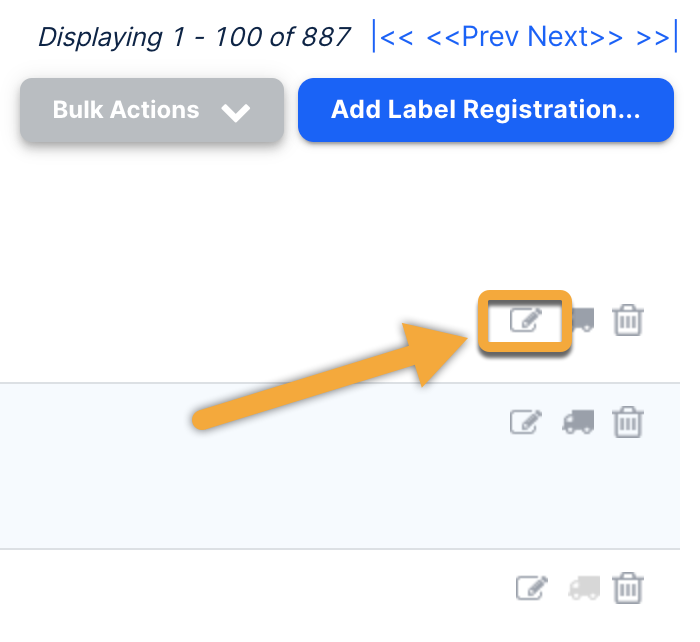700x642 pixels.
Task: Click the truck icon in the first row
Action: [x=582, y=320]
